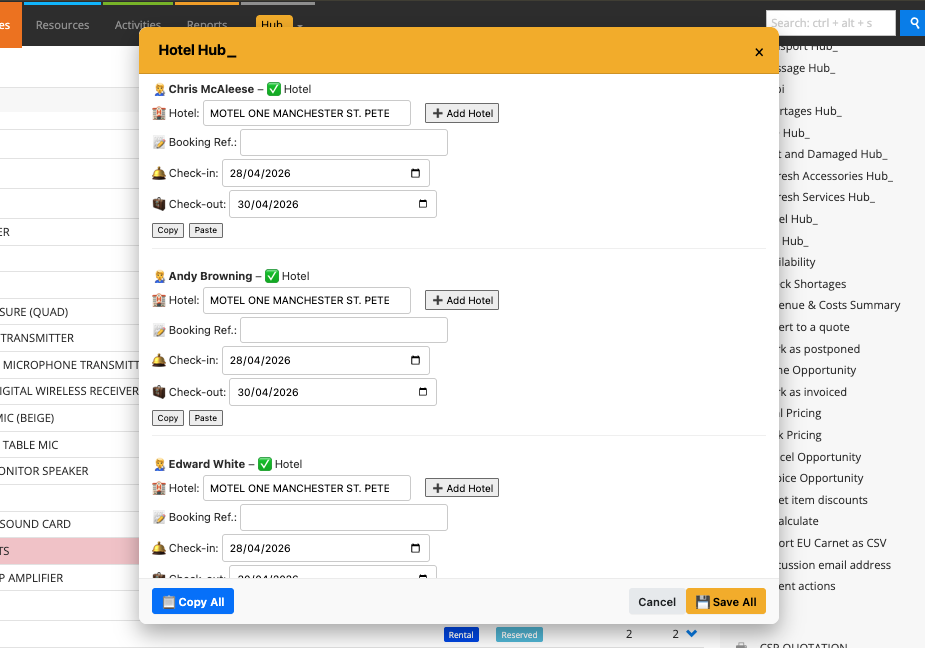The width and height of the screenshot is (925, 648).
Task: Click Lost and Damaged Hub link
Action: (833, 154)
